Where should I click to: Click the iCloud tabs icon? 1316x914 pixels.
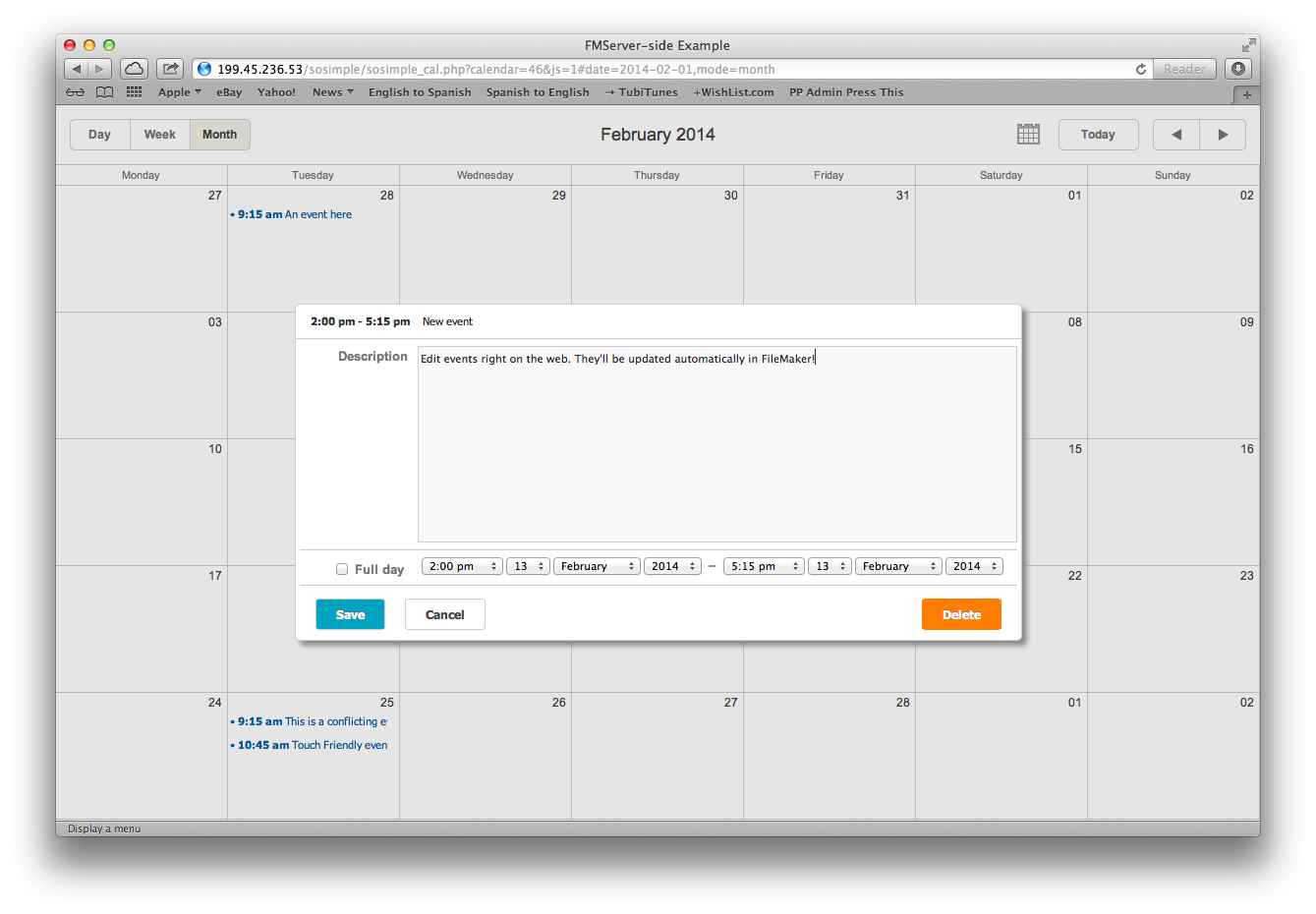tap(135, 69)
